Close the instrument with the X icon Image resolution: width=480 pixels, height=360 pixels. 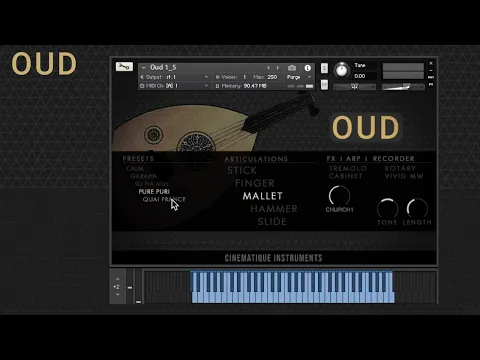pos(431,63)
